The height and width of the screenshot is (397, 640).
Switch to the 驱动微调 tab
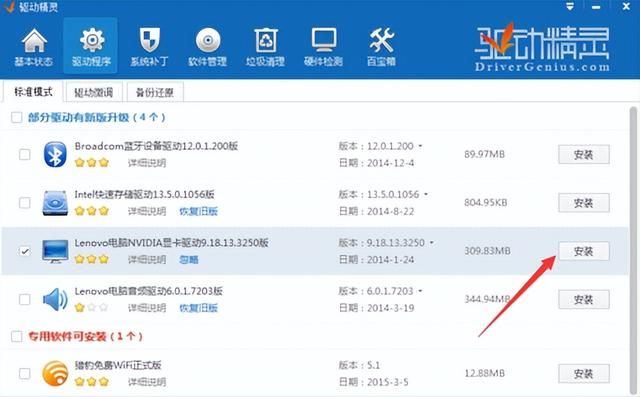pyautogui.click(x=93, y=92)
